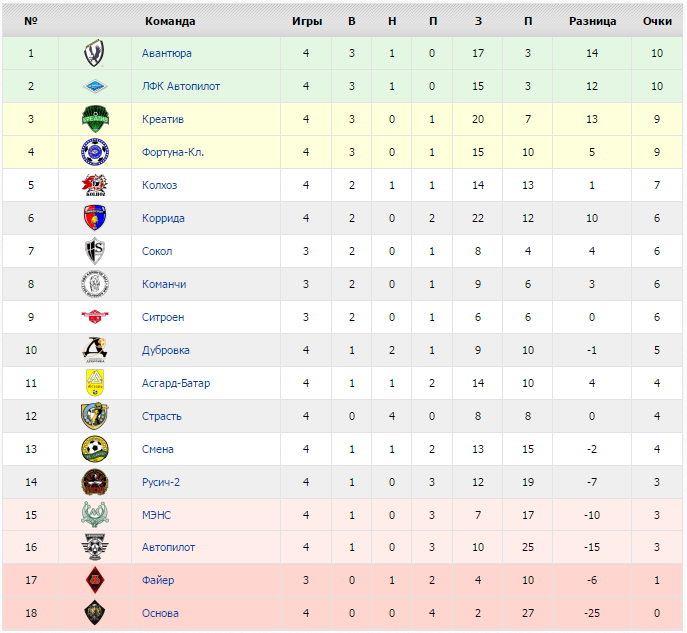This screenshot has width=687, height=633.
Task: Select the Основа dark hexagon logo
Action: 95,613
